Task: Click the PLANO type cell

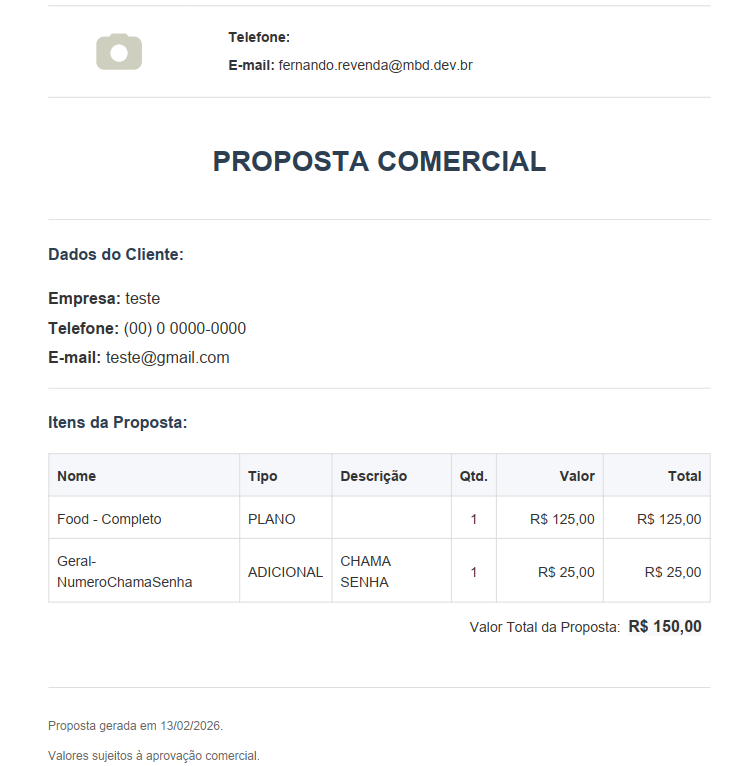Action: pos(272,519)
